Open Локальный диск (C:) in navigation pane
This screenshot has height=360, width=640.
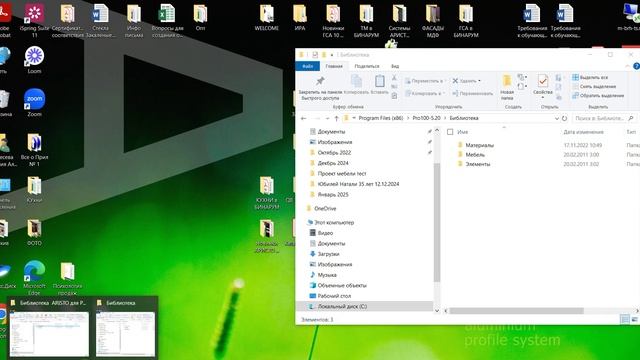365,307
